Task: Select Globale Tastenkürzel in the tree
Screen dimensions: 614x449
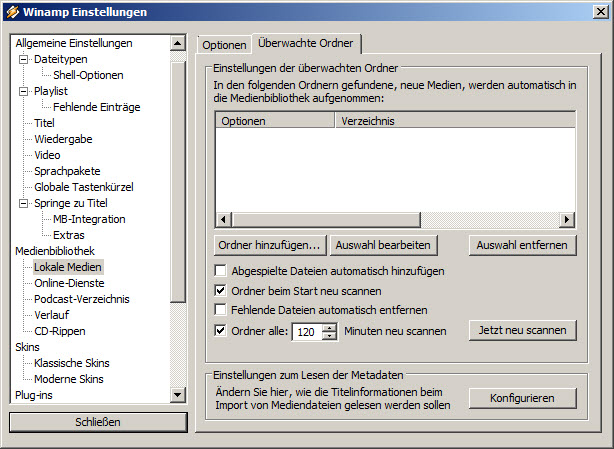Action: pyautogui.click(x=84, y=187)
